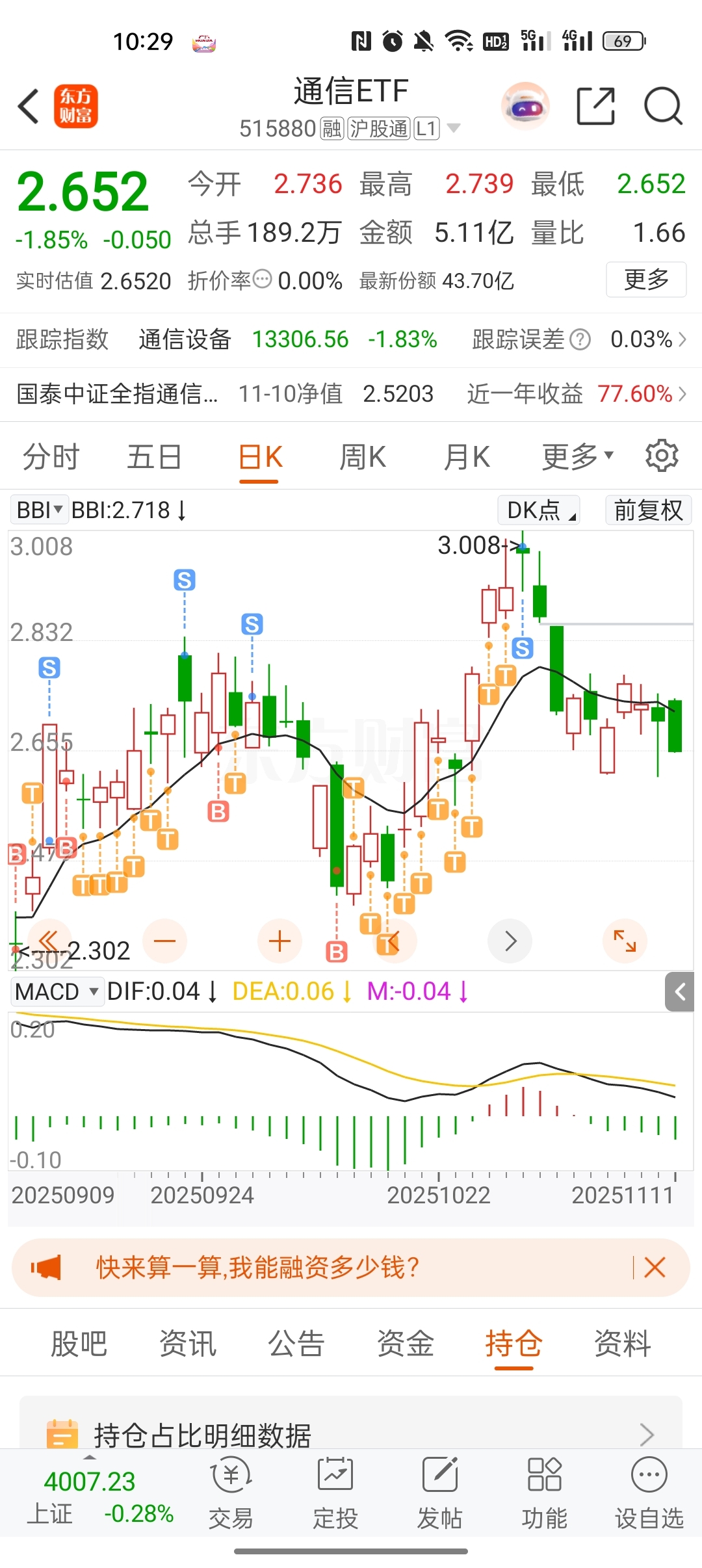Open the 资料 profile tab

coord(623,1343)
